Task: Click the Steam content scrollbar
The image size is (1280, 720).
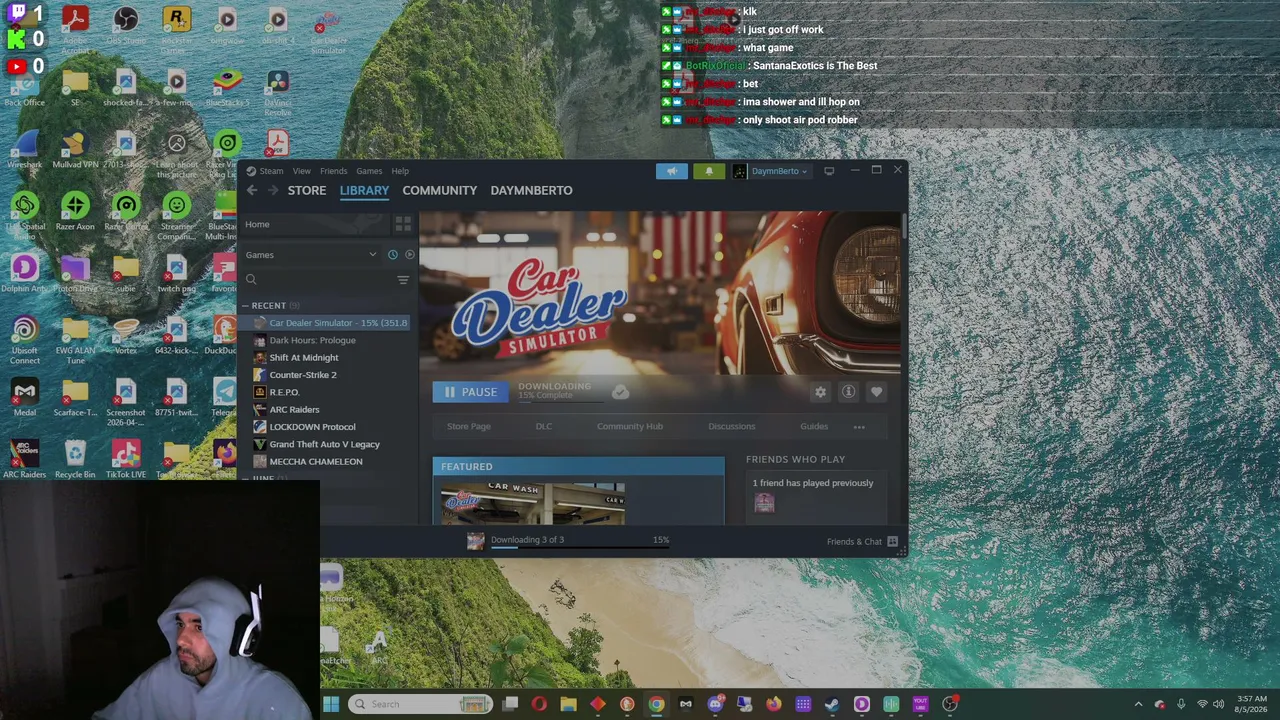Action: tap(904, 226)
